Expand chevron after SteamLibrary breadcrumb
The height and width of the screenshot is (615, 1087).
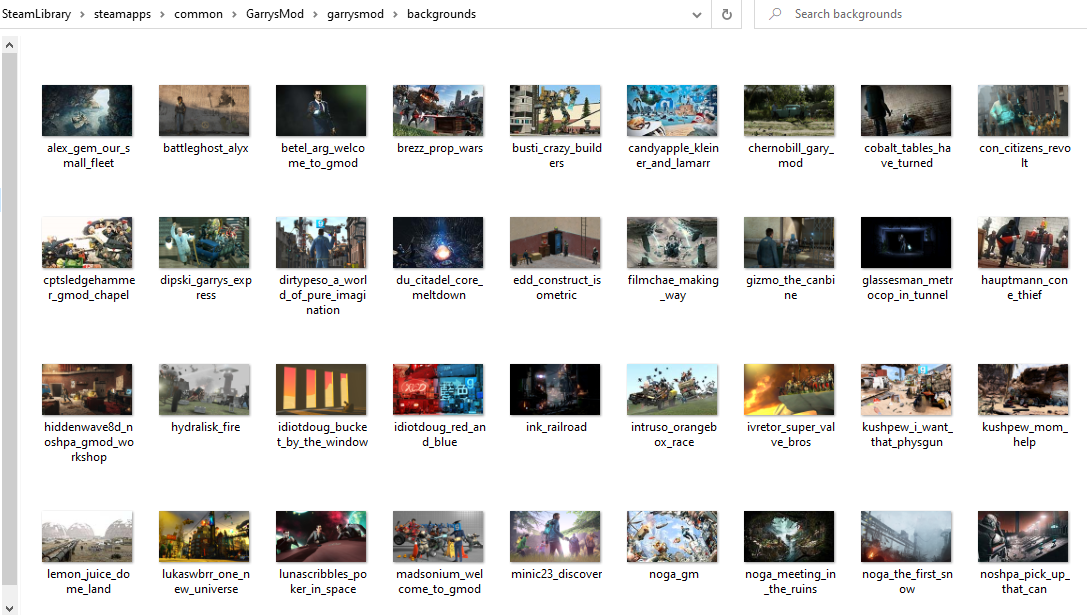pos(82,15)
